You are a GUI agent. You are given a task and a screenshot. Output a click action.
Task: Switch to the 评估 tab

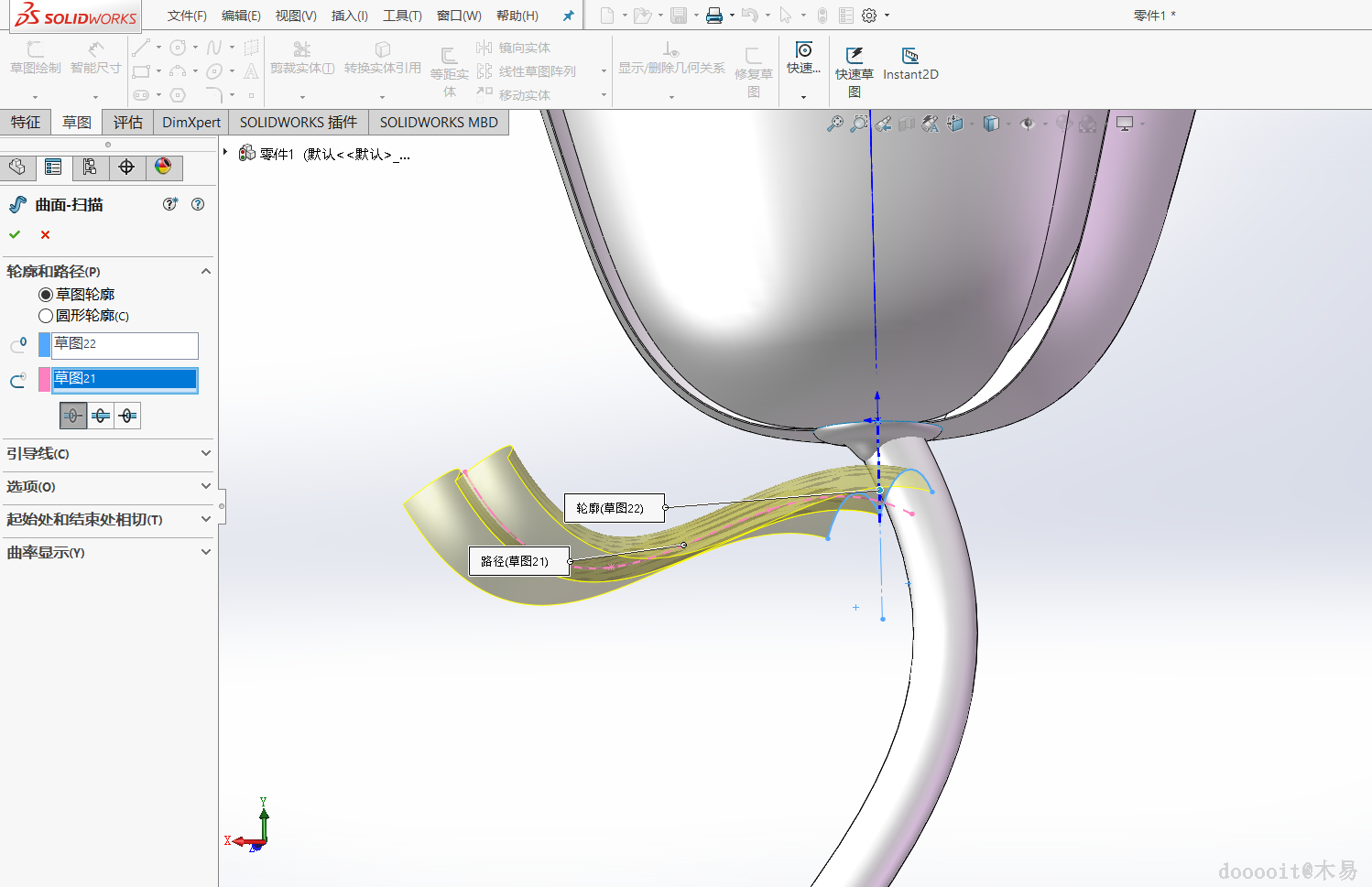pos(128,122)
